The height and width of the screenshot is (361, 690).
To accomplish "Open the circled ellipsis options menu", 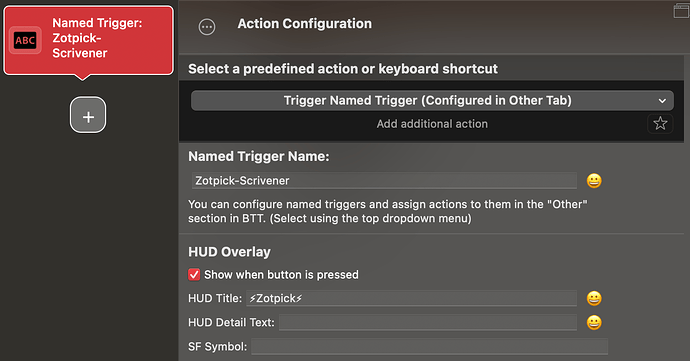I will [207, 27].
